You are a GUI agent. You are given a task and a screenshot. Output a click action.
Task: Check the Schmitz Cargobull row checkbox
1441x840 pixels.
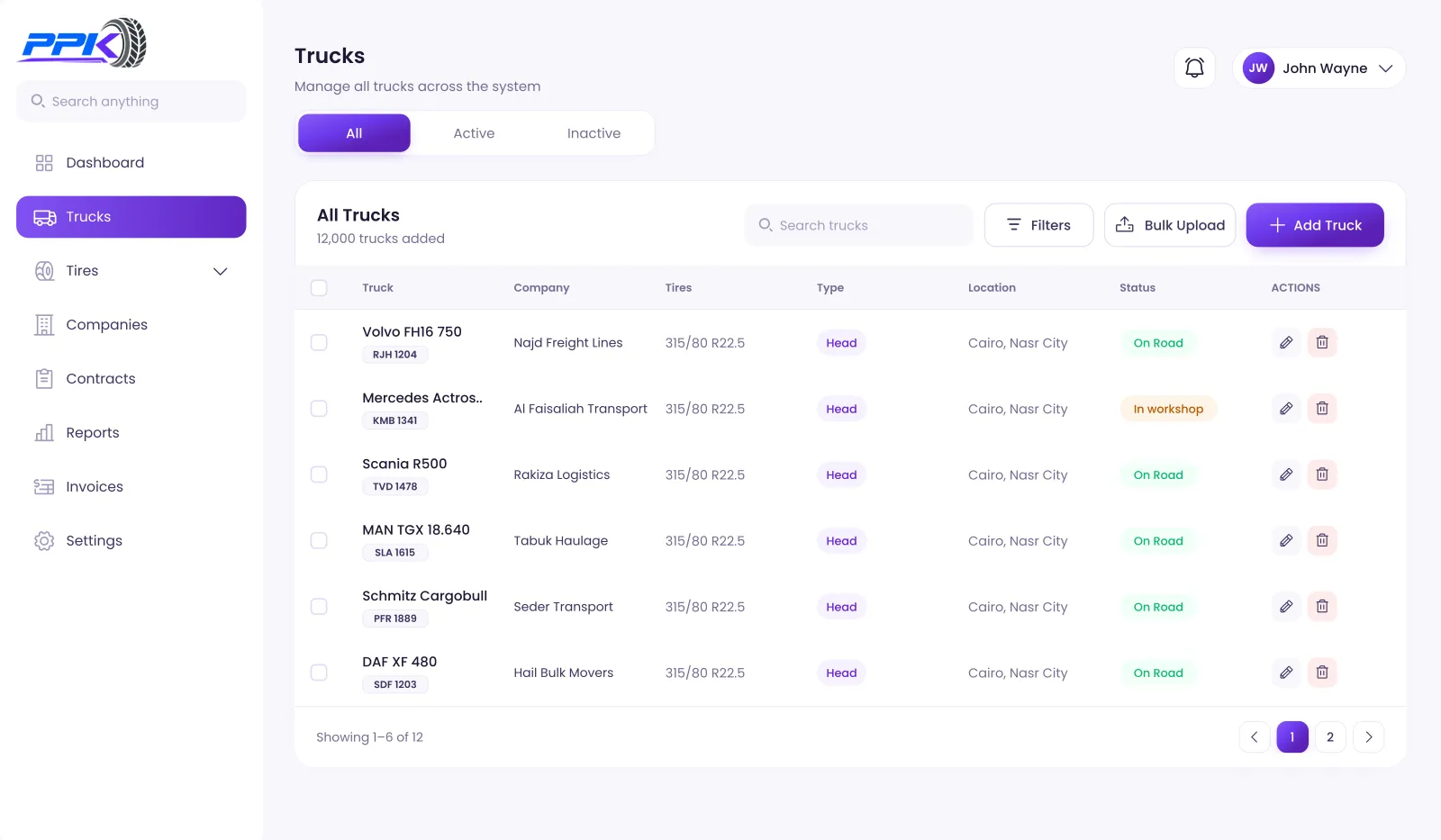tap(319, 607)
